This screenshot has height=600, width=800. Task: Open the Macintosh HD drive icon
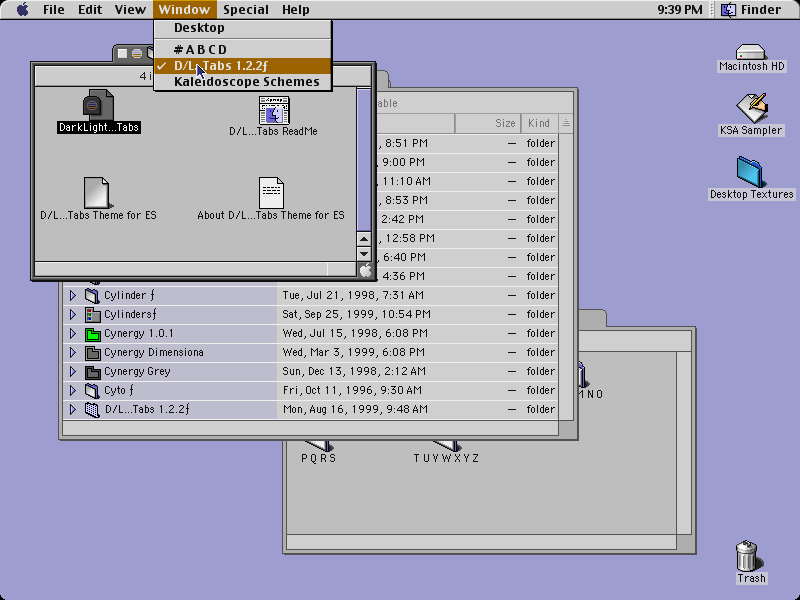(750, 52)
